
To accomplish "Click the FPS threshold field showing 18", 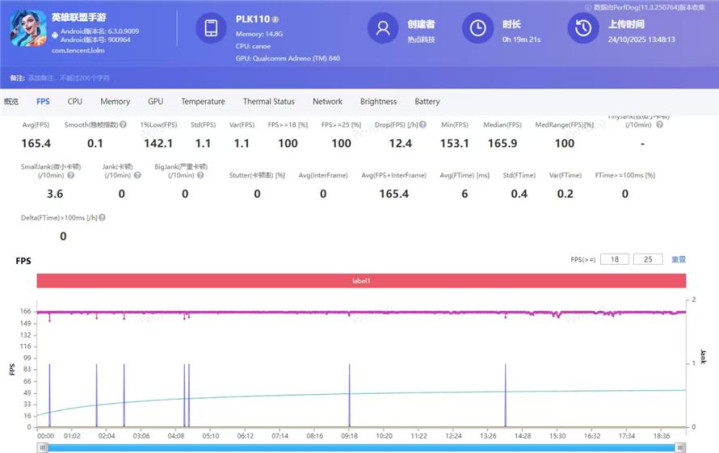I will [x=615, y=259].
